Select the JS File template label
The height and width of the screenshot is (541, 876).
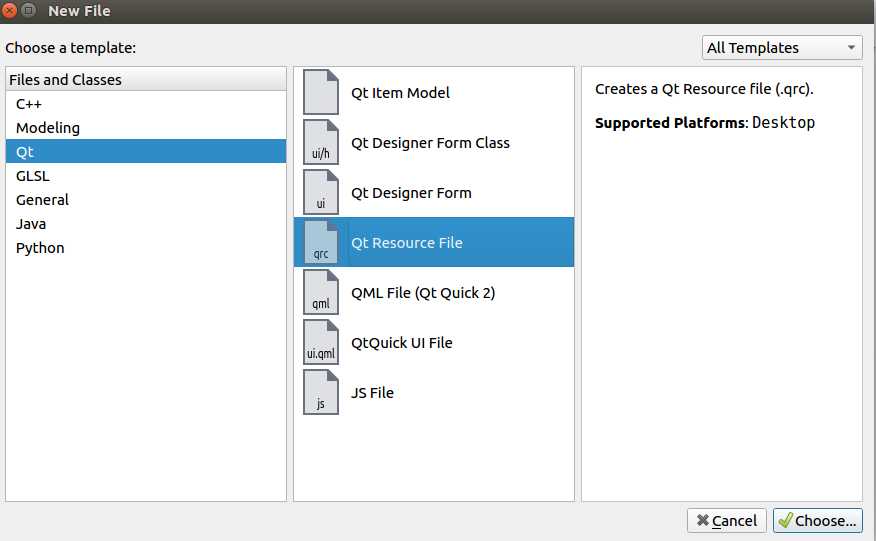372,393
